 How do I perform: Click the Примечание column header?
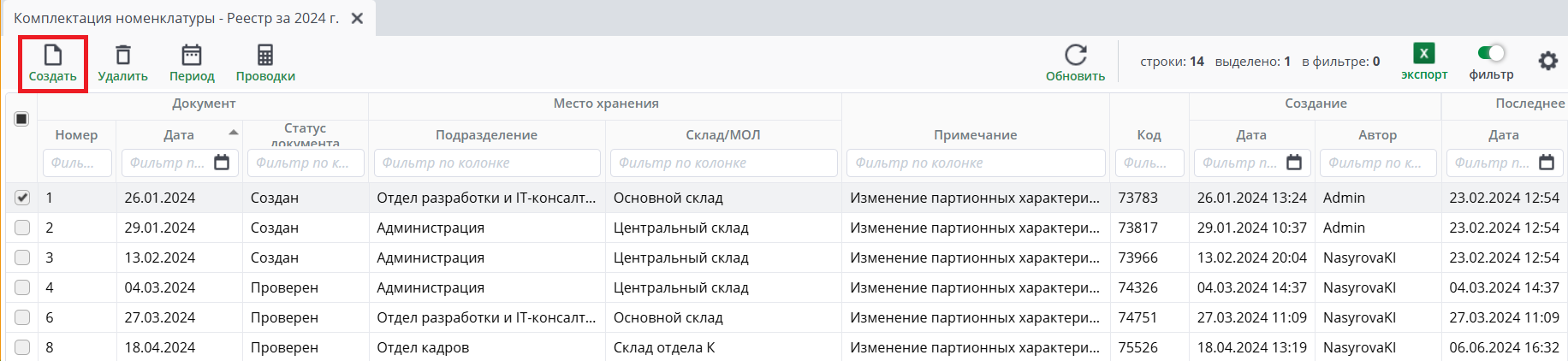click(x=975, y=134)
